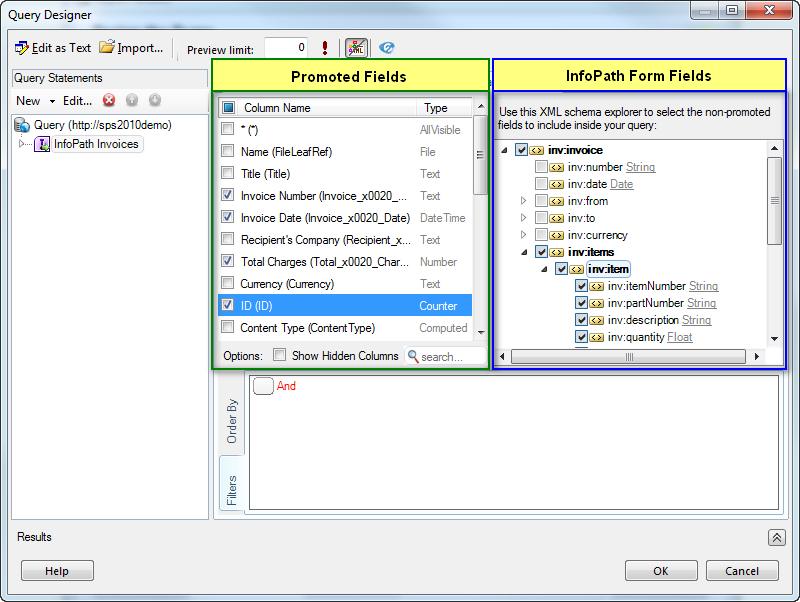Click the column search input field

coord(450,356)
